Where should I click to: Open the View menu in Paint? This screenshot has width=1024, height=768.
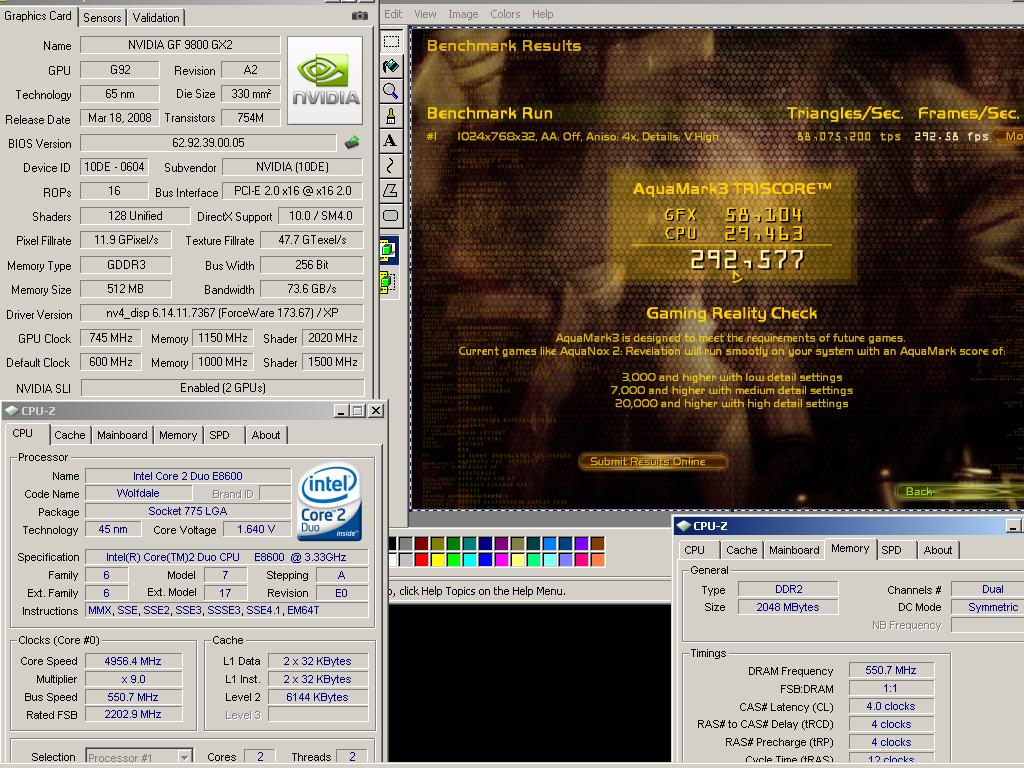pyautogui.click(x=425, y=14)
